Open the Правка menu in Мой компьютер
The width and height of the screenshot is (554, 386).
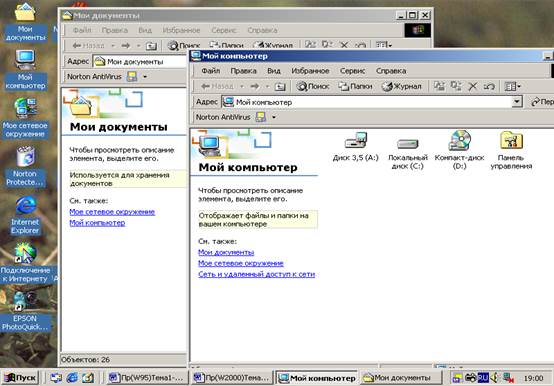[x=243, y=71]
